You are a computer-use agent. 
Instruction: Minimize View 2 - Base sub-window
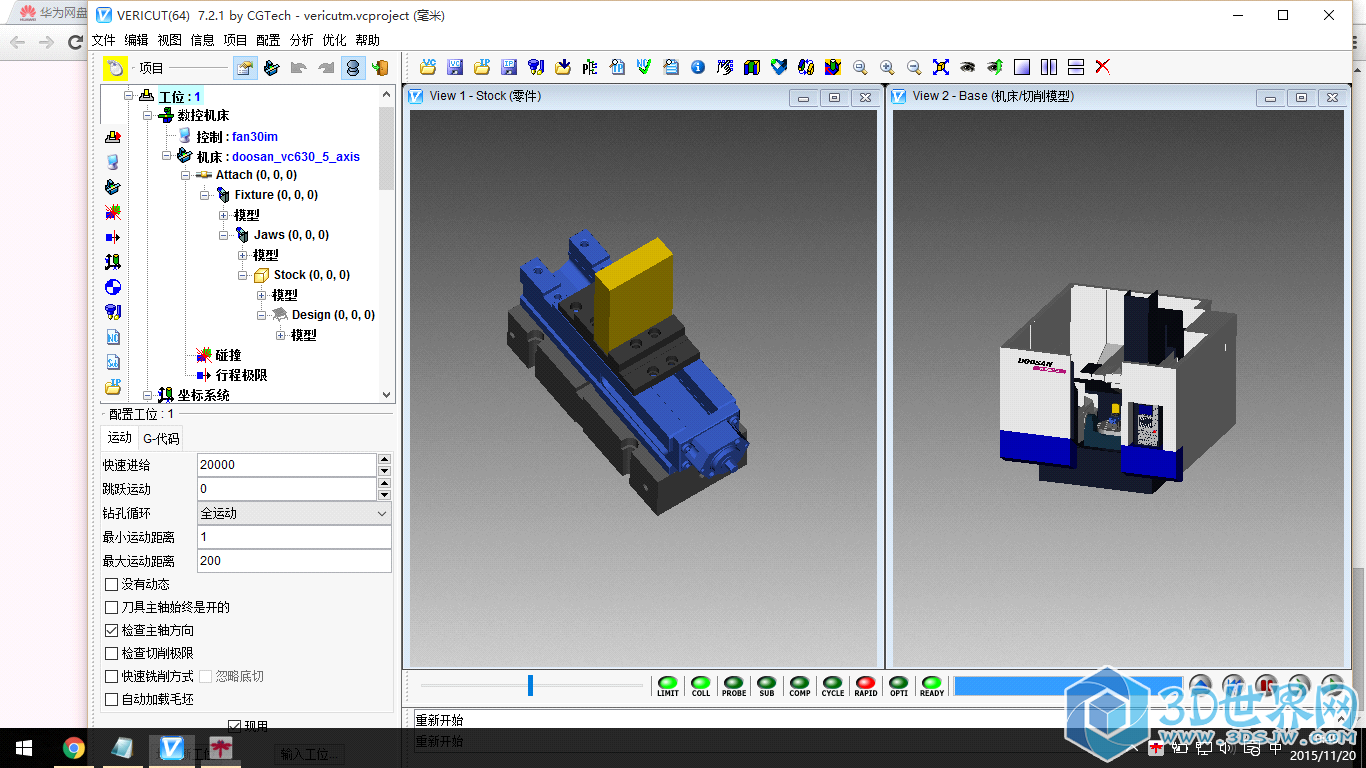[1271, 97]
